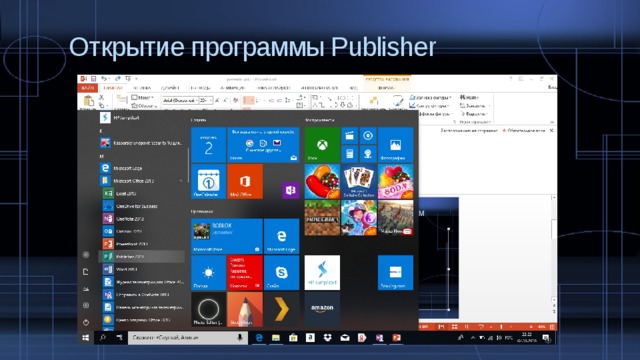Launch Excel 2013 from the app list

click(x=142, y=193)
